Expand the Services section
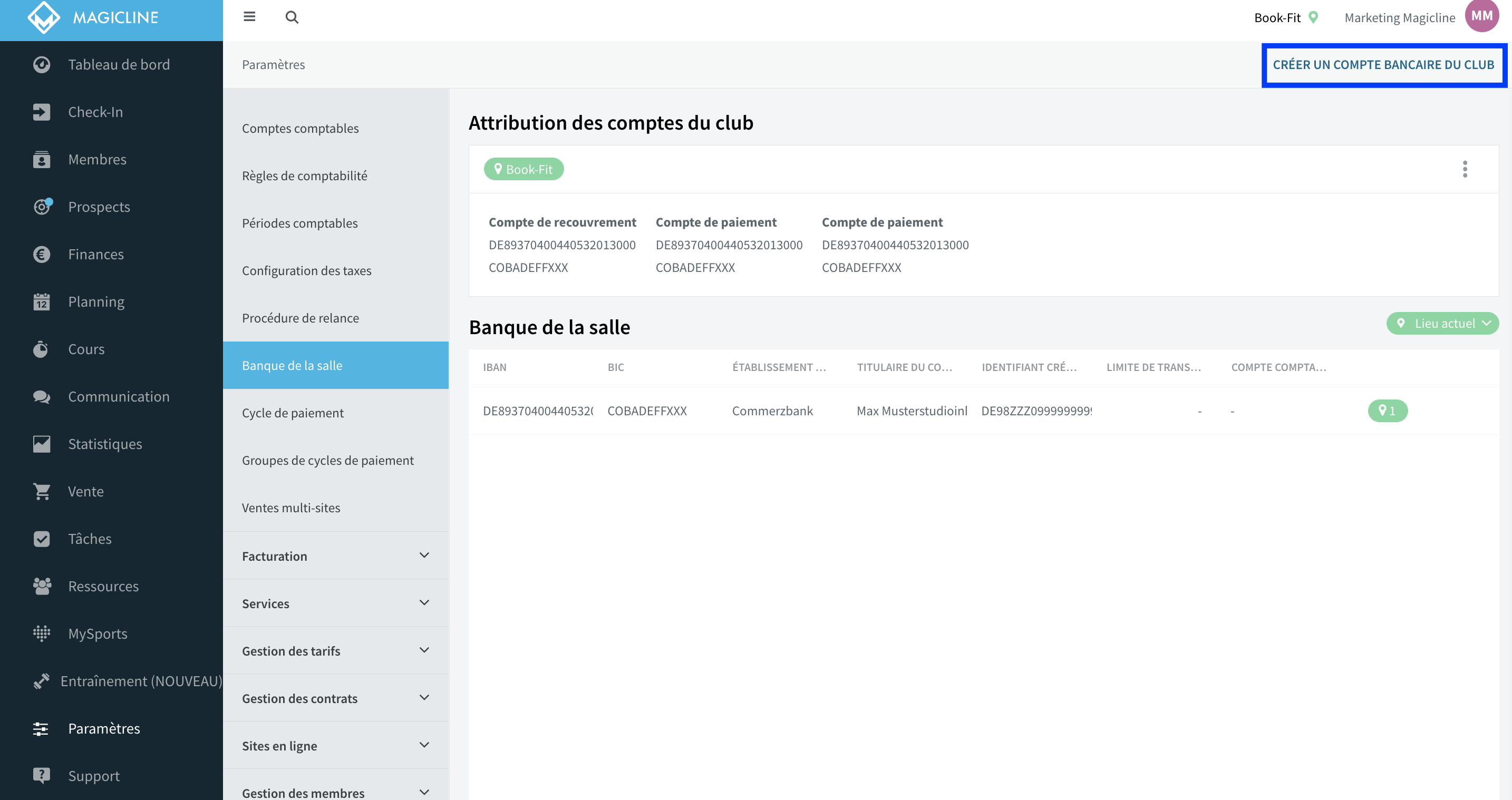This screenshot has width=1512, height=800. click(336, 603)
